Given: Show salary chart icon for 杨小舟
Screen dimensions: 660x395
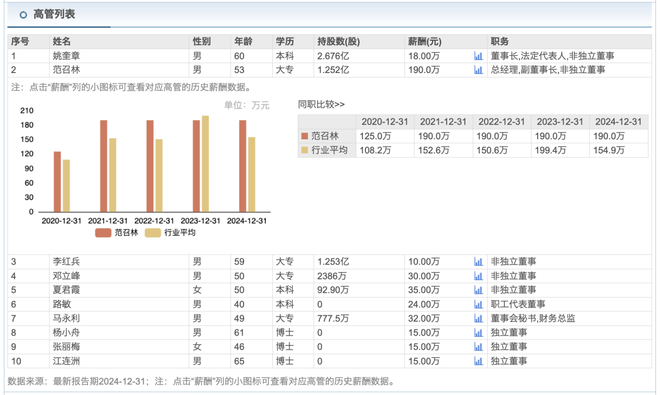Looking at the screenshot, I should point(478,333).
